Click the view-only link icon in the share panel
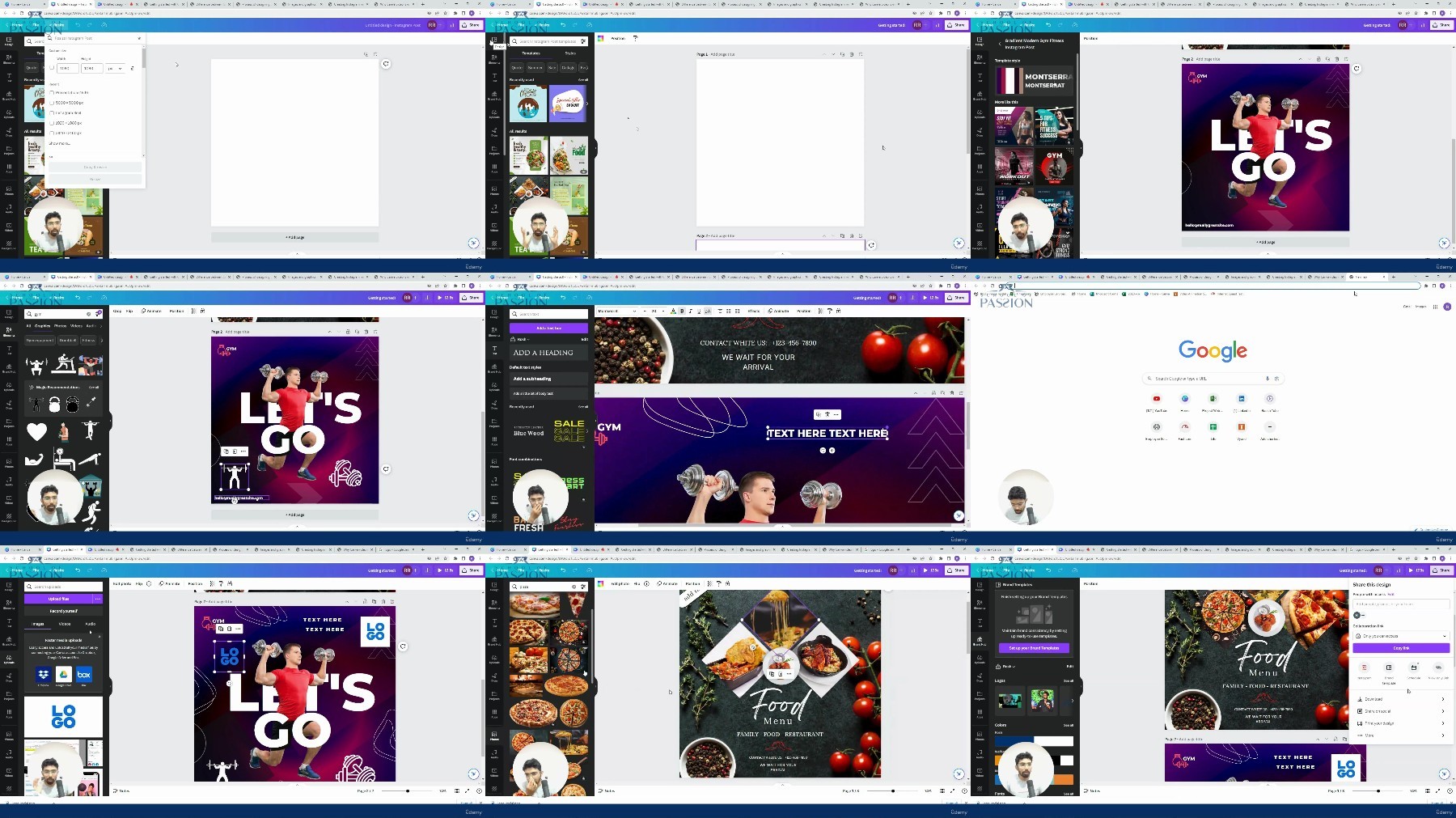 [1438, 668]
